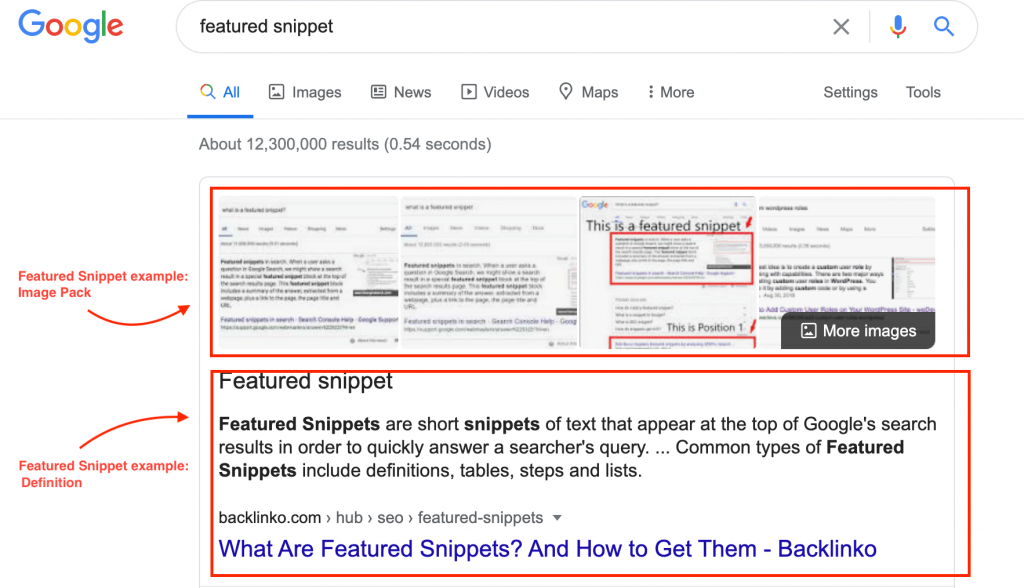Viewport: 1024px width, 588px height.
Task: Submit search with the magnifying glass icon
Action: [944, 27]
